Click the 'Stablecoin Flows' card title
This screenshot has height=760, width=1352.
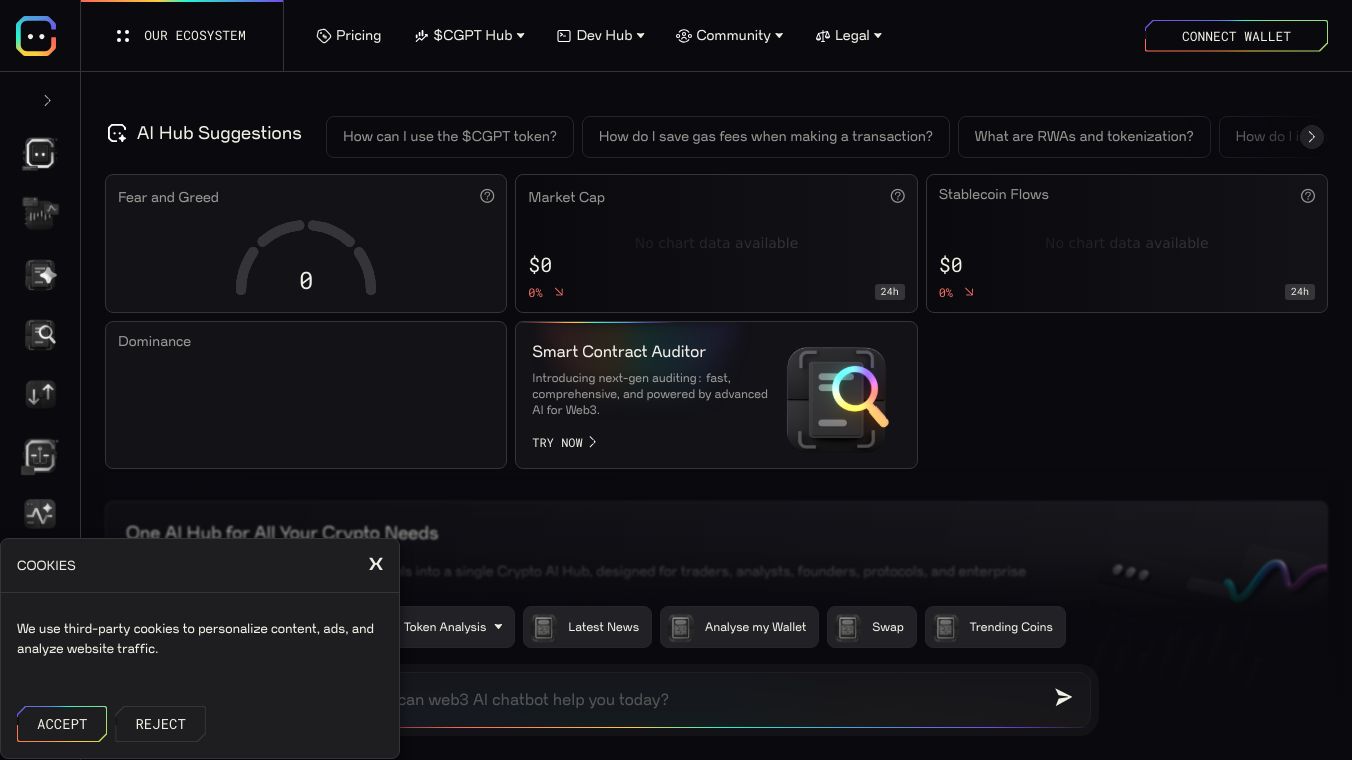(993, 194)
